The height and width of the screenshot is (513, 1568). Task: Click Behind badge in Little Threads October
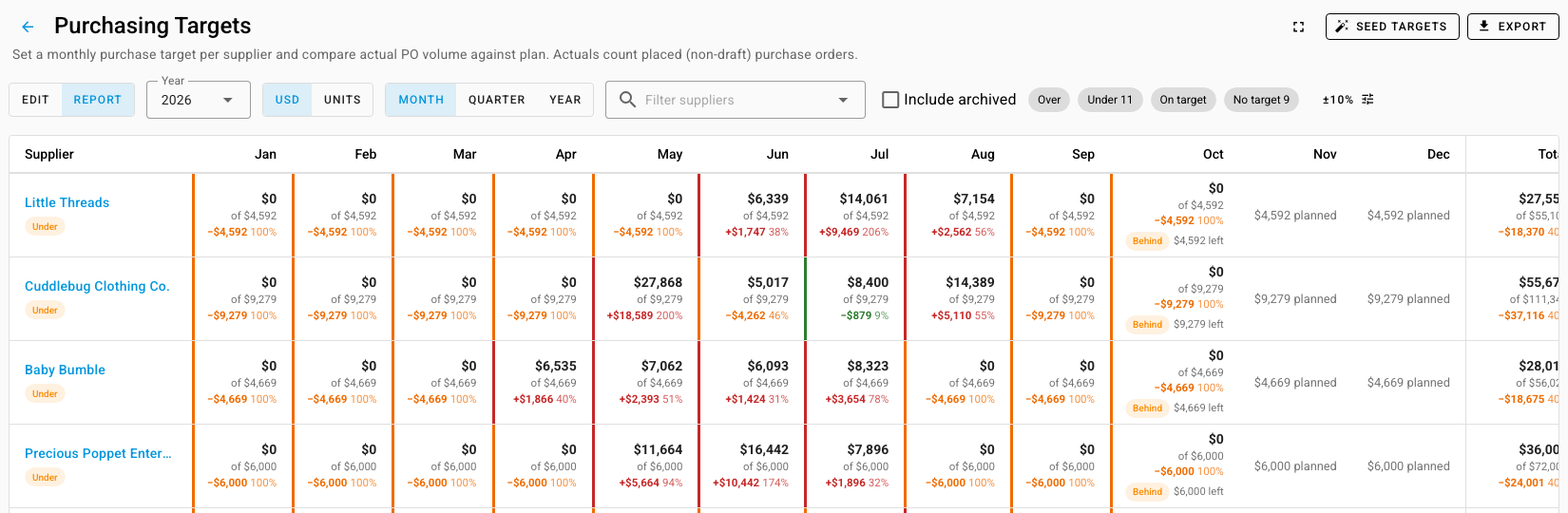click(x=1147, y=240)
